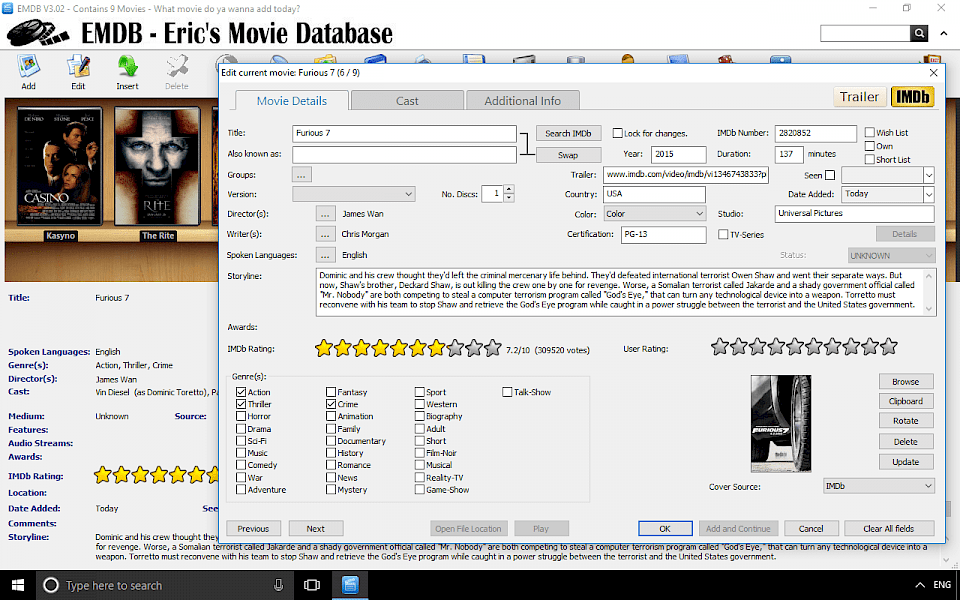
Task: Tick the Wish List checkbox
Action: coord(869,132)
